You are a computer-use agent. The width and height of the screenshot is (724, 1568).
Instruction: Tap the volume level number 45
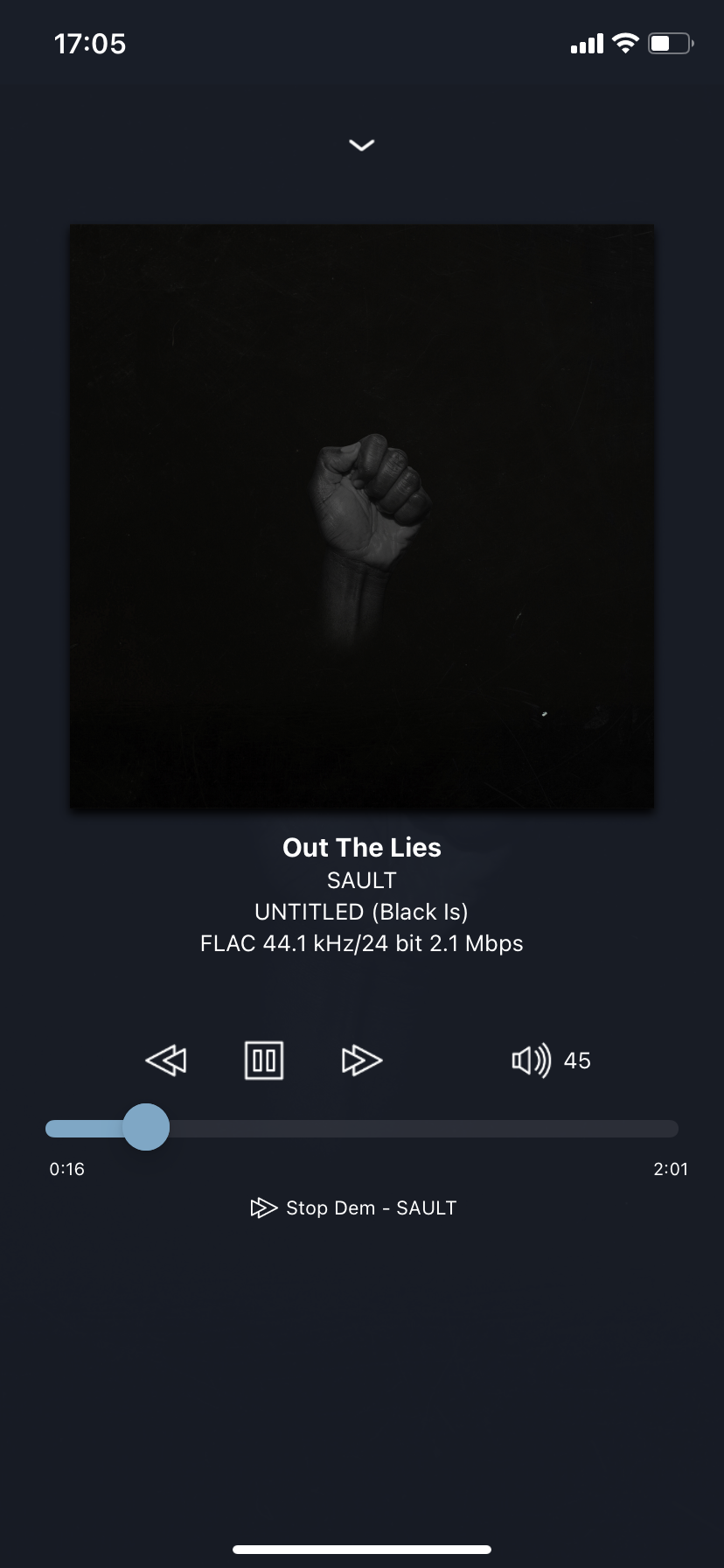[577, 1060]
